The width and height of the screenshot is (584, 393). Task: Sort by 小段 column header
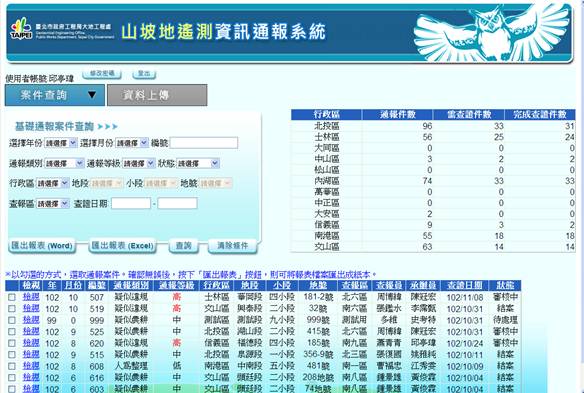point(282,286)
